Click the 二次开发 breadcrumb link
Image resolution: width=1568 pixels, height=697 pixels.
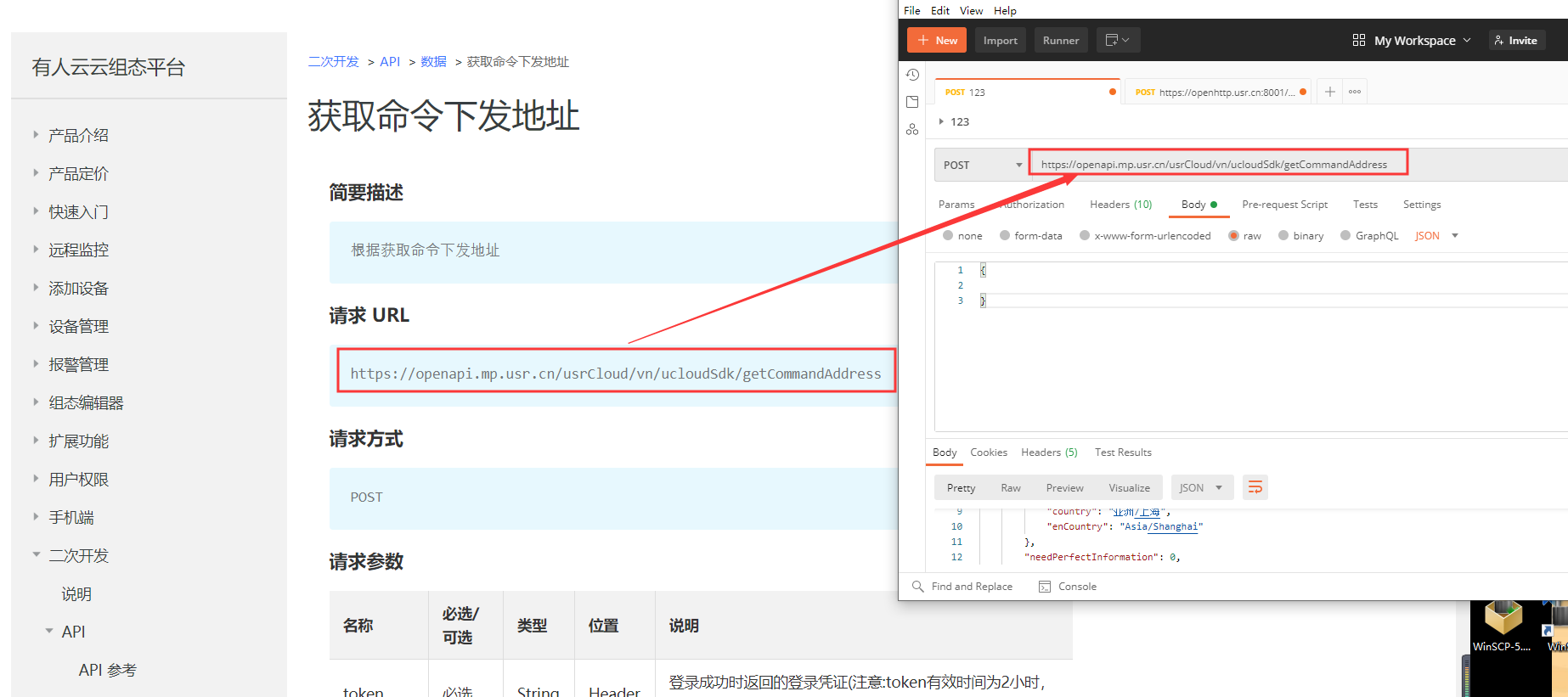pos(333,62)
